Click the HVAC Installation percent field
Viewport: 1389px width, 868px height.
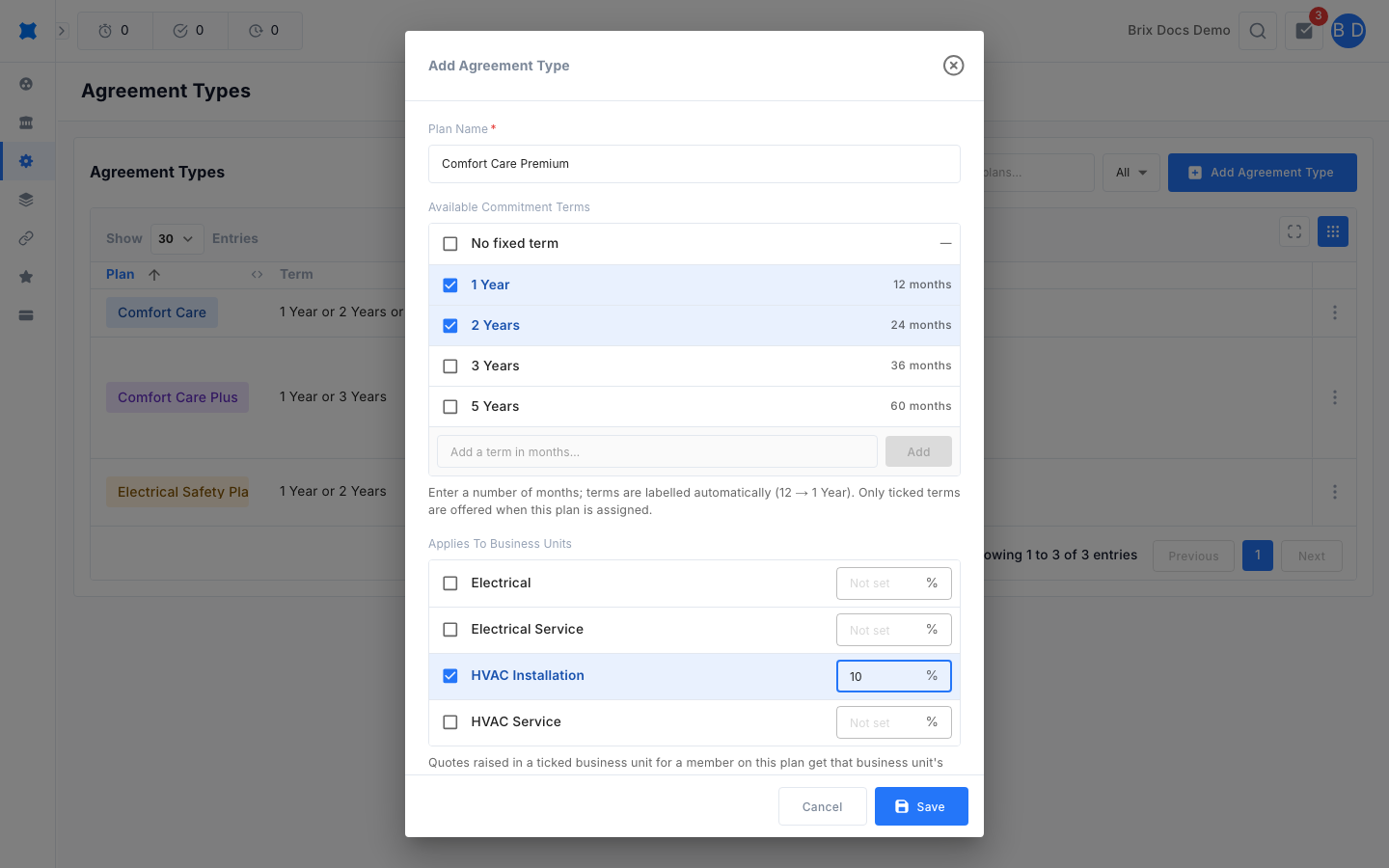coord(894,676)
